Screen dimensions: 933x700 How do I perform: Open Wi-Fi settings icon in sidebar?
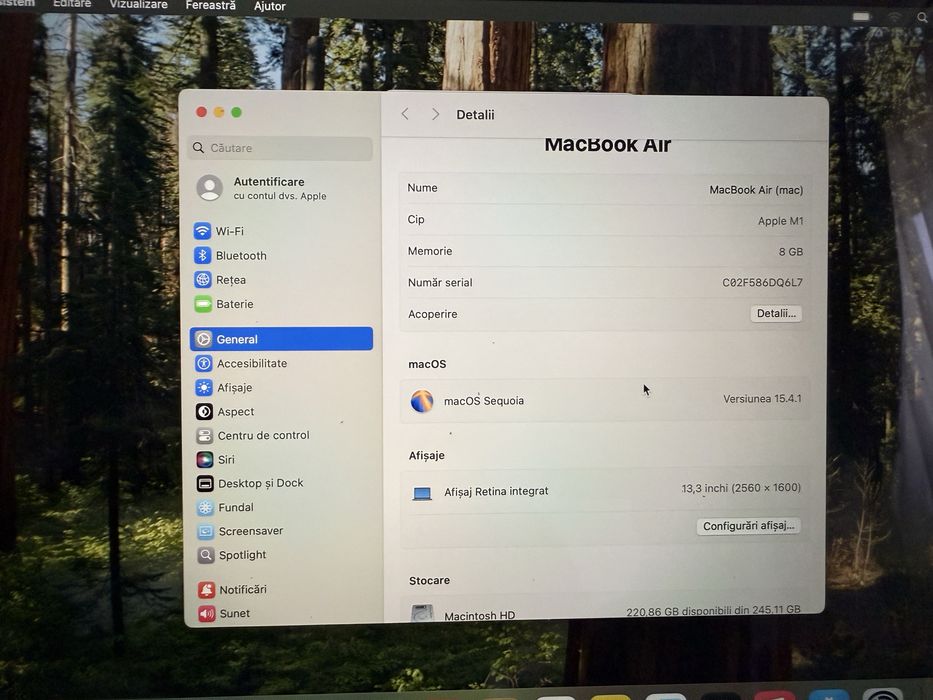point(202,230)
